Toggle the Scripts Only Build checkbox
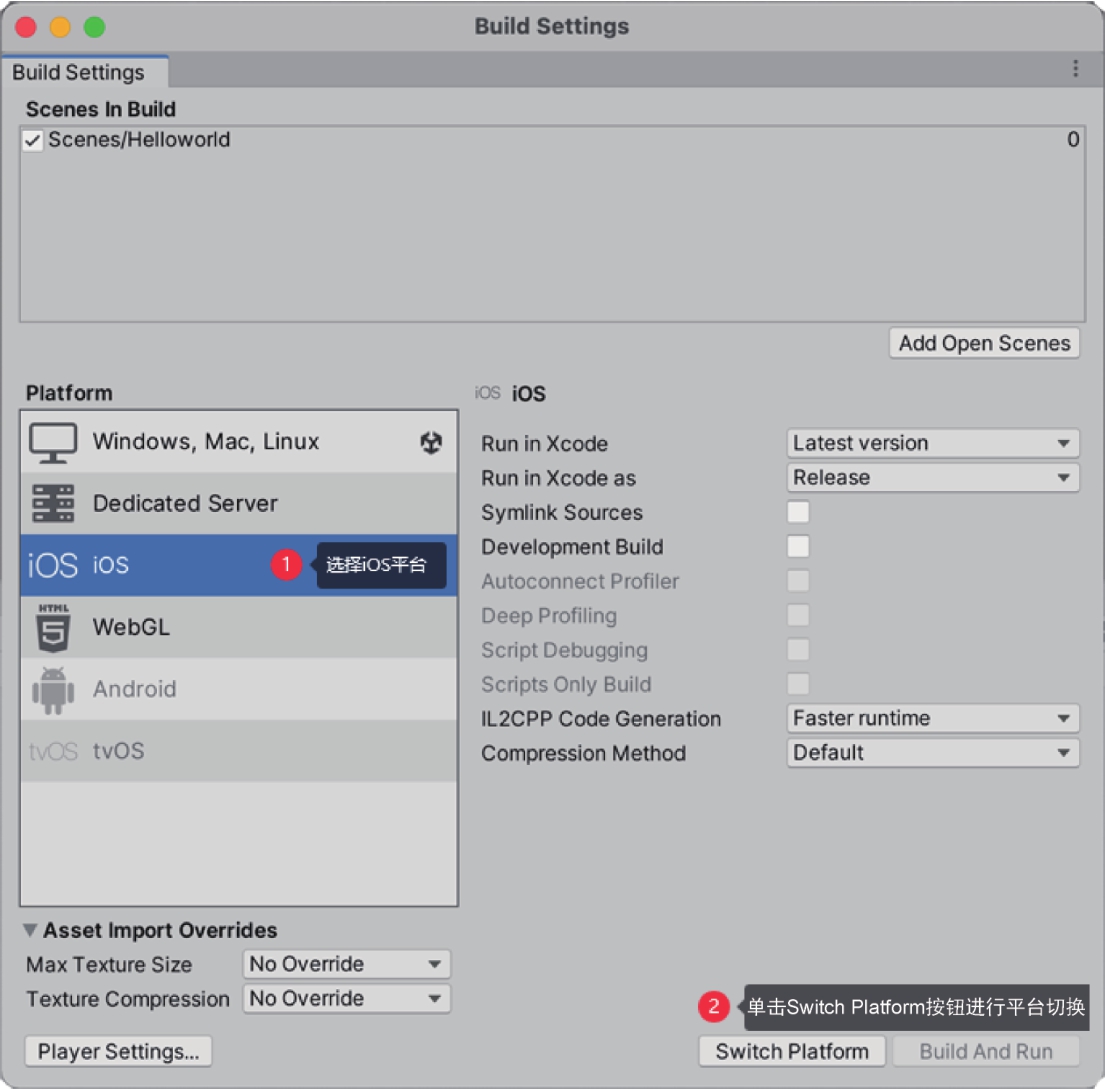The image size is (1105, 1089). [798, 684]
